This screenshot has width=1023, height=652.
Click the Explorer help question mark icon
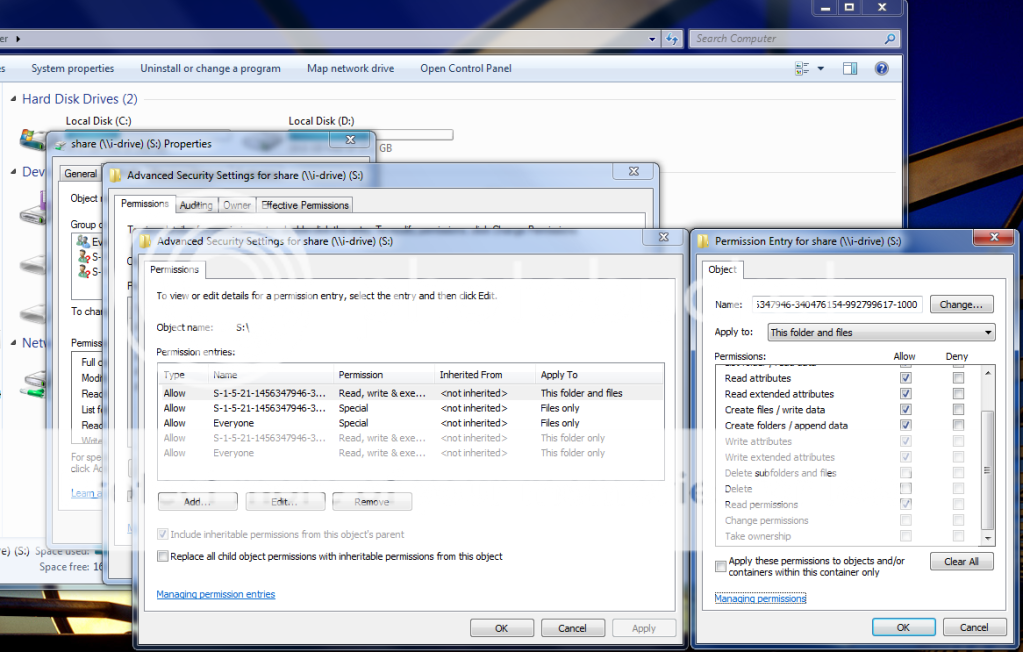coord(881,69)
